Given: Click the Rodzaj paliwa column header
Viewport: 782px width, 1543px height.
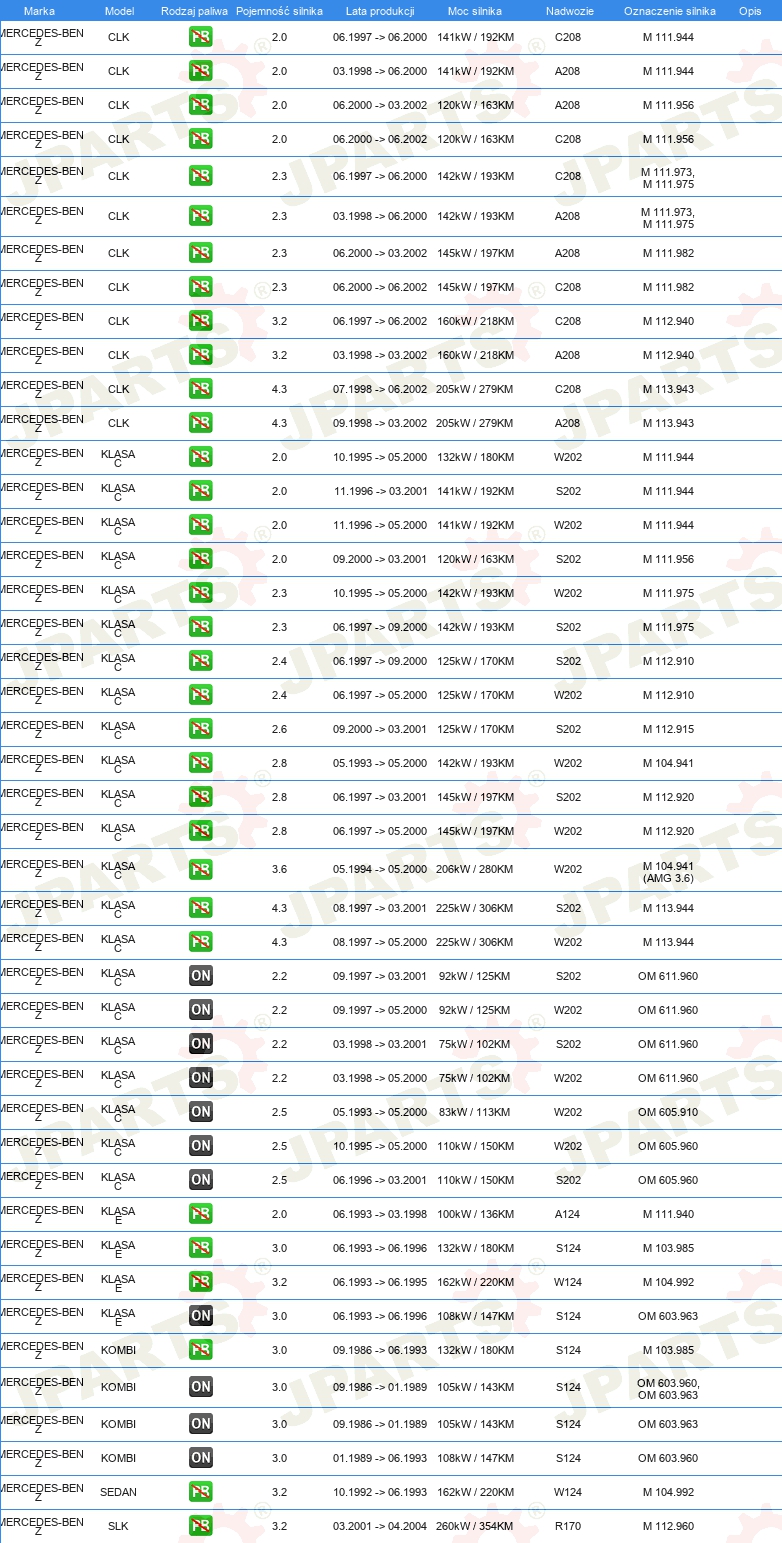Looking at the screenshot, I should [x=195, y=10].
